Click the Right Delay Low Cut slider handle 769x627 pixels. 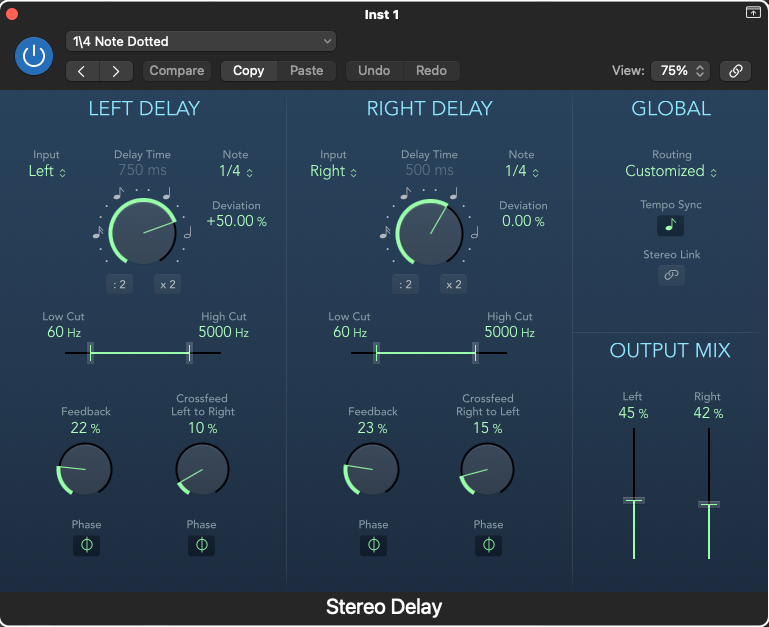coord(377,353)
